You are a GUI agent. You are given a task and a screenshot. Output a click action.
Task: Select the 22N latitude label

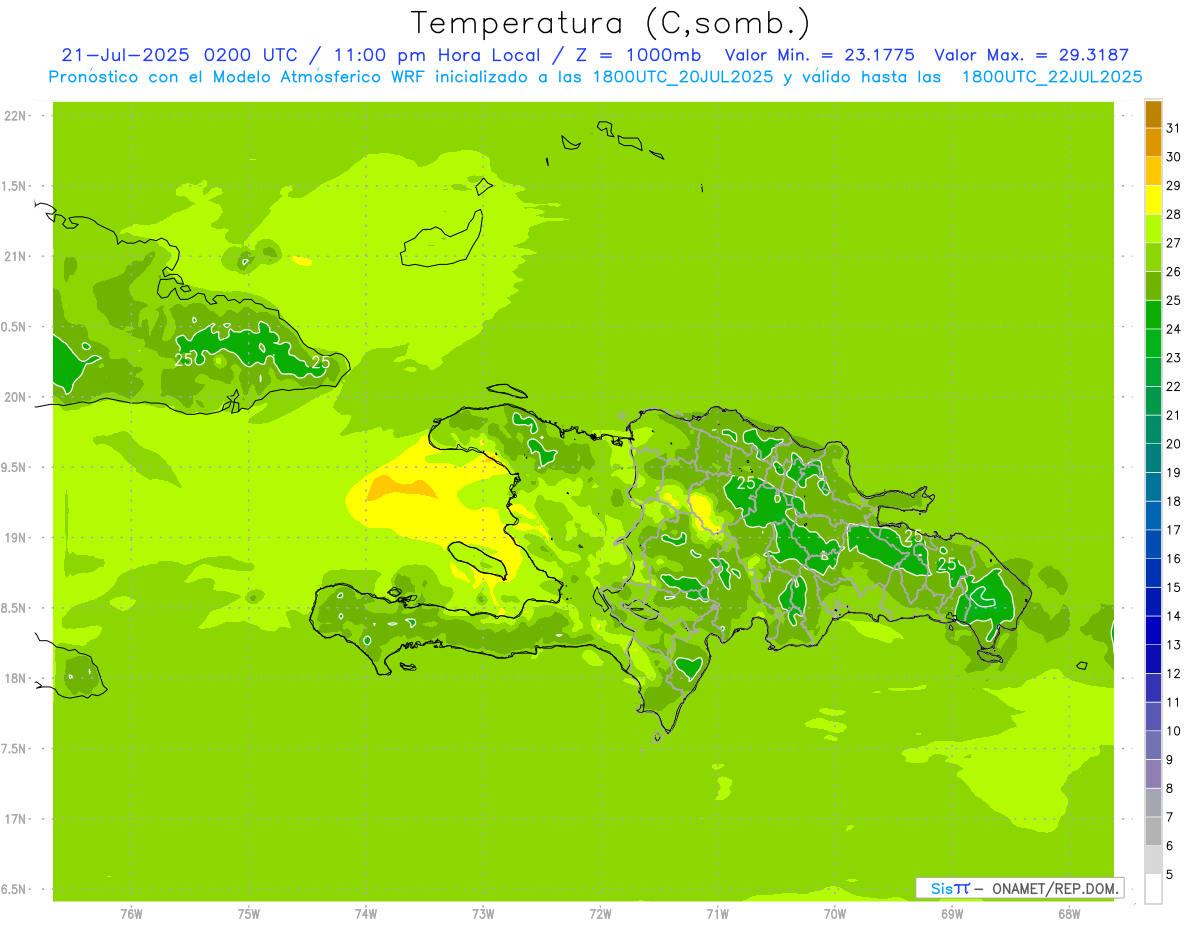coord(14,116)
